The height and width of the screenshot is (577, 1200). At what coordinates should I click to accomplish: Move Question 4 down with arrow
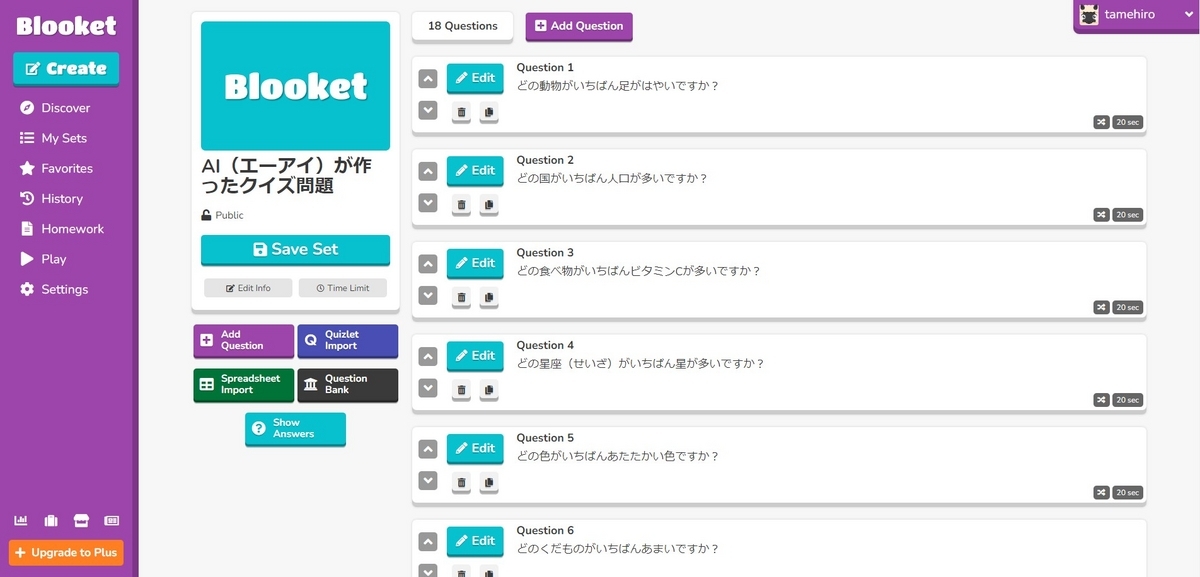(428, 388)
